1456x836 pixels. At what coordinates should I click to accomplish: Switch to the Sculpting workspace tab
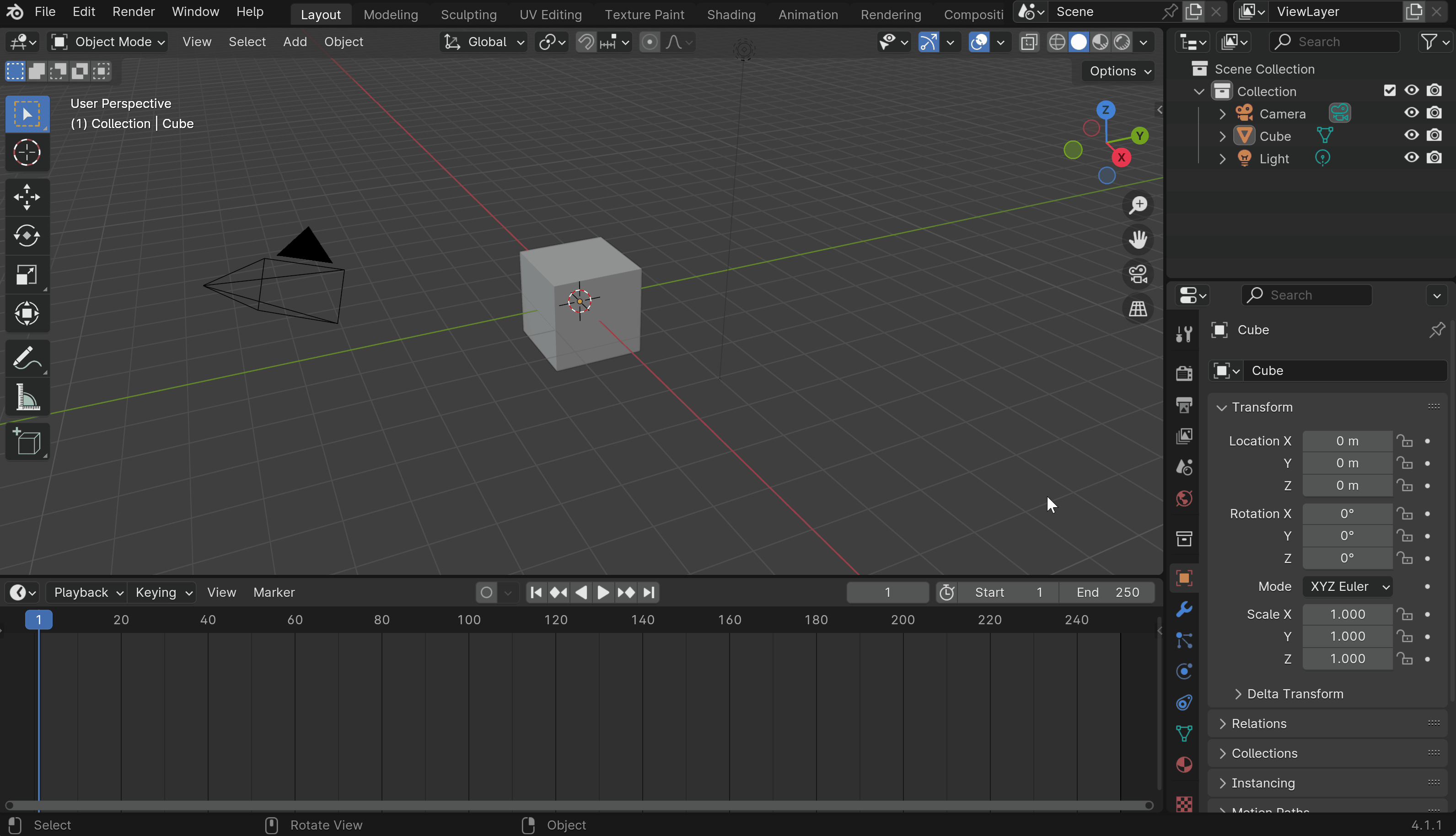(x=468, y=14)
